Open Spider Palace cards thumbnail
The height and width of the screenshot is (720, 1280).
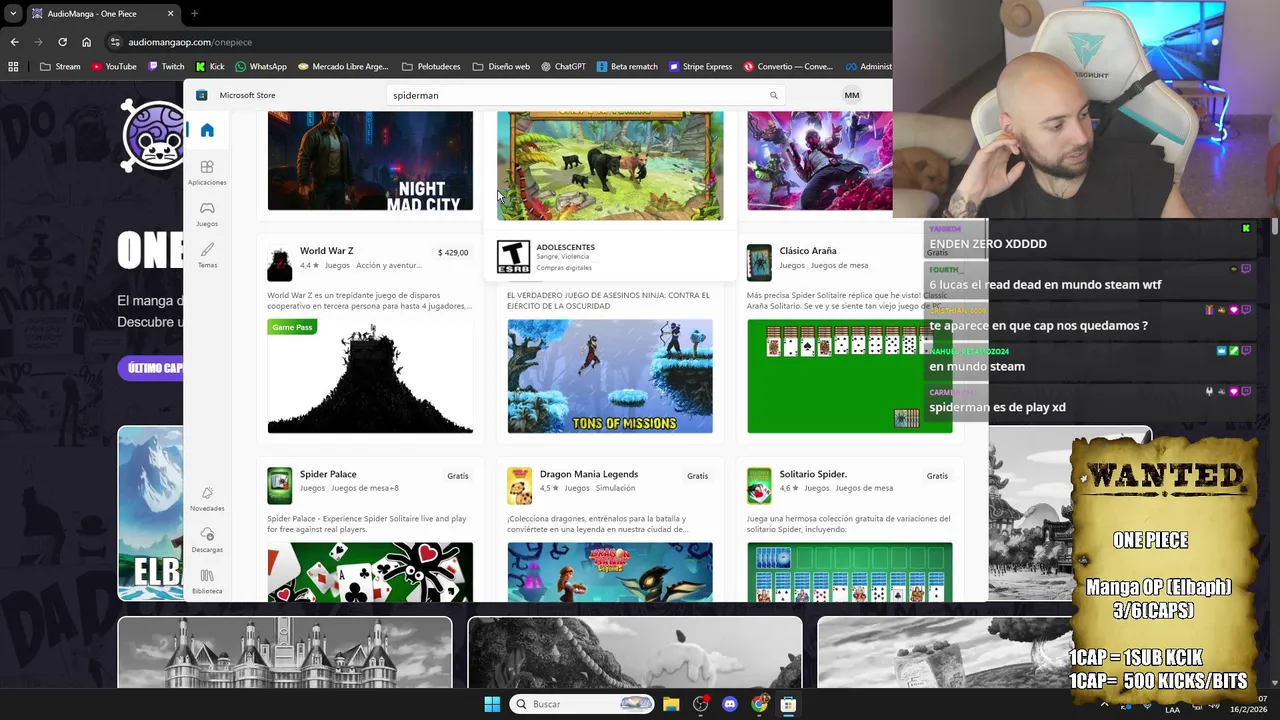click(370, 572)
